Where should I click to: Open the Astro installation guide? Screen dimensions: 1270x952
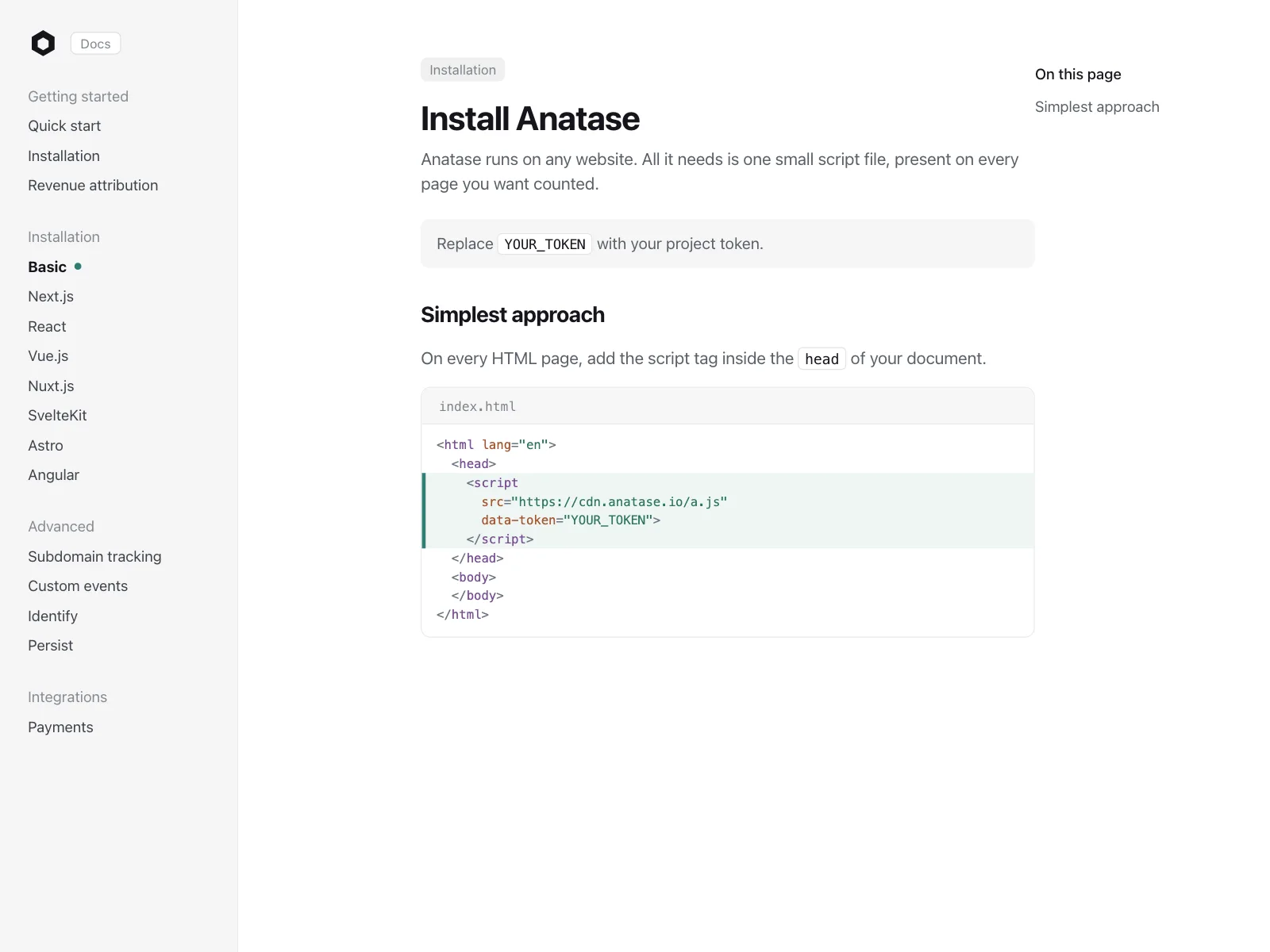pyautogui.click(x=45, y=446)
